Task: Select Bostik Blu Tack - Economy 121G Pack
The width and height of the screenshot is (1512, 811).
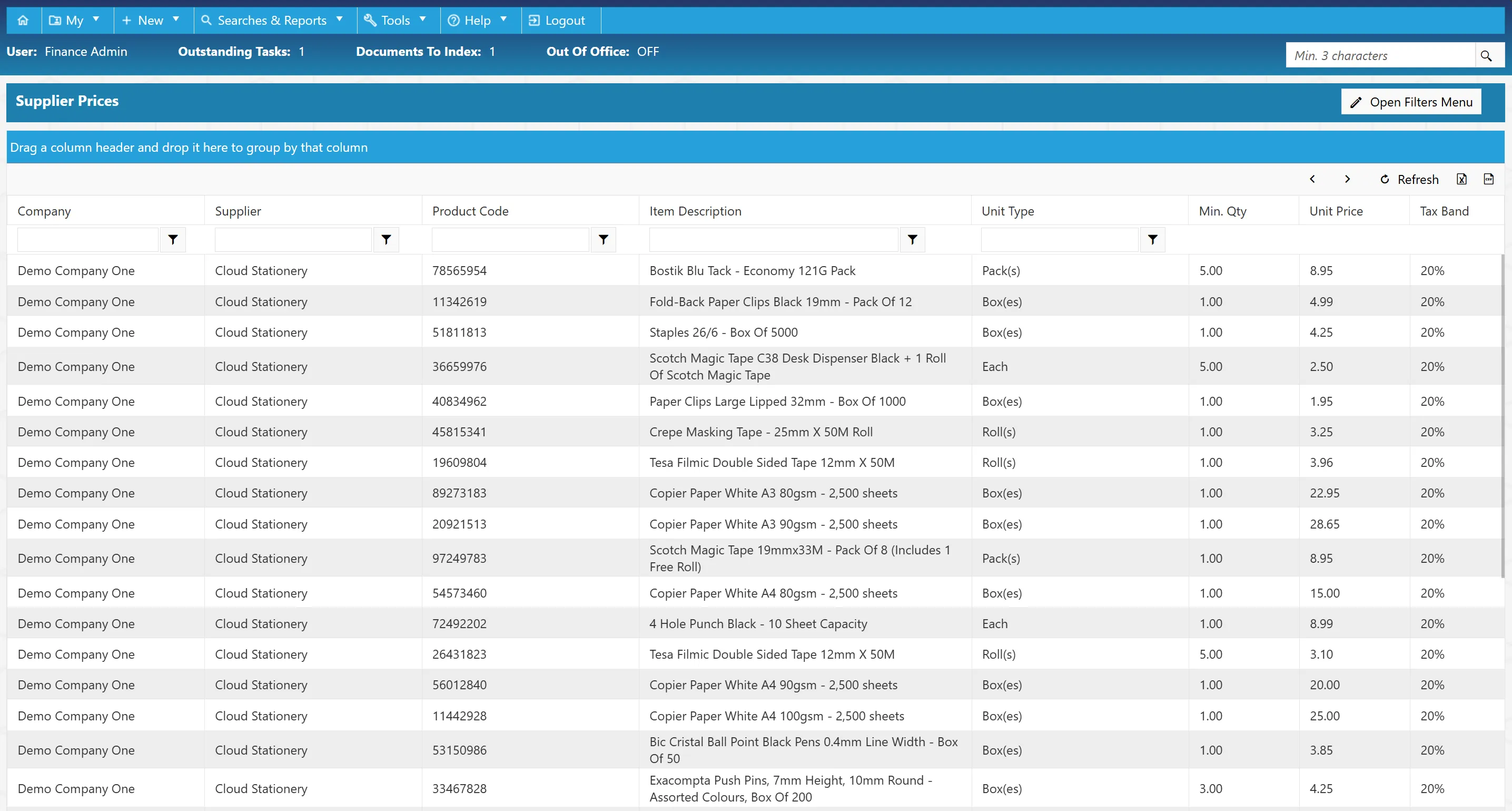Action: coord(753,271)
